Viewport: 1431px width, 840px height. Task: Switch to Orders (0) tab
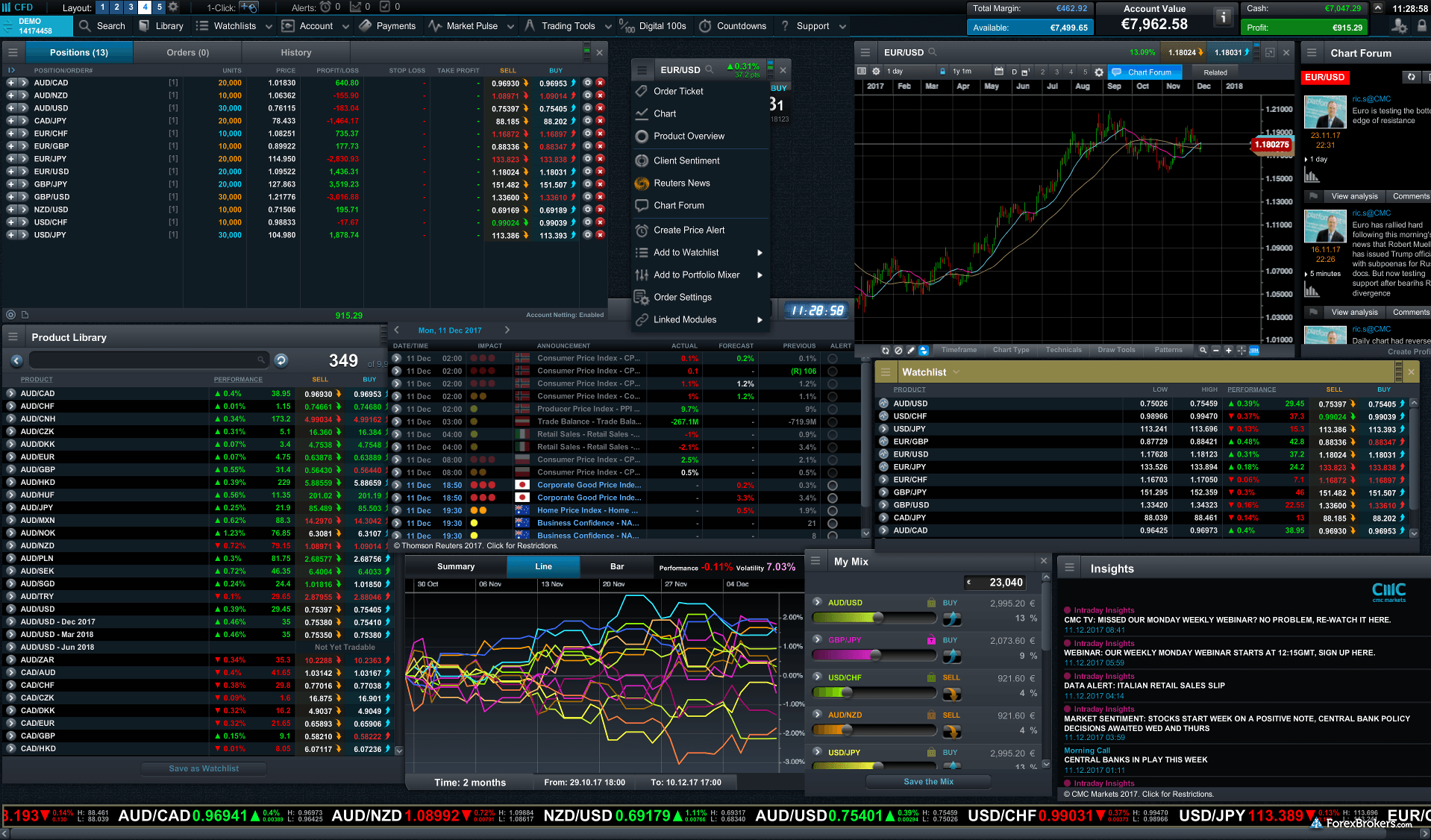tap(188, 52)
